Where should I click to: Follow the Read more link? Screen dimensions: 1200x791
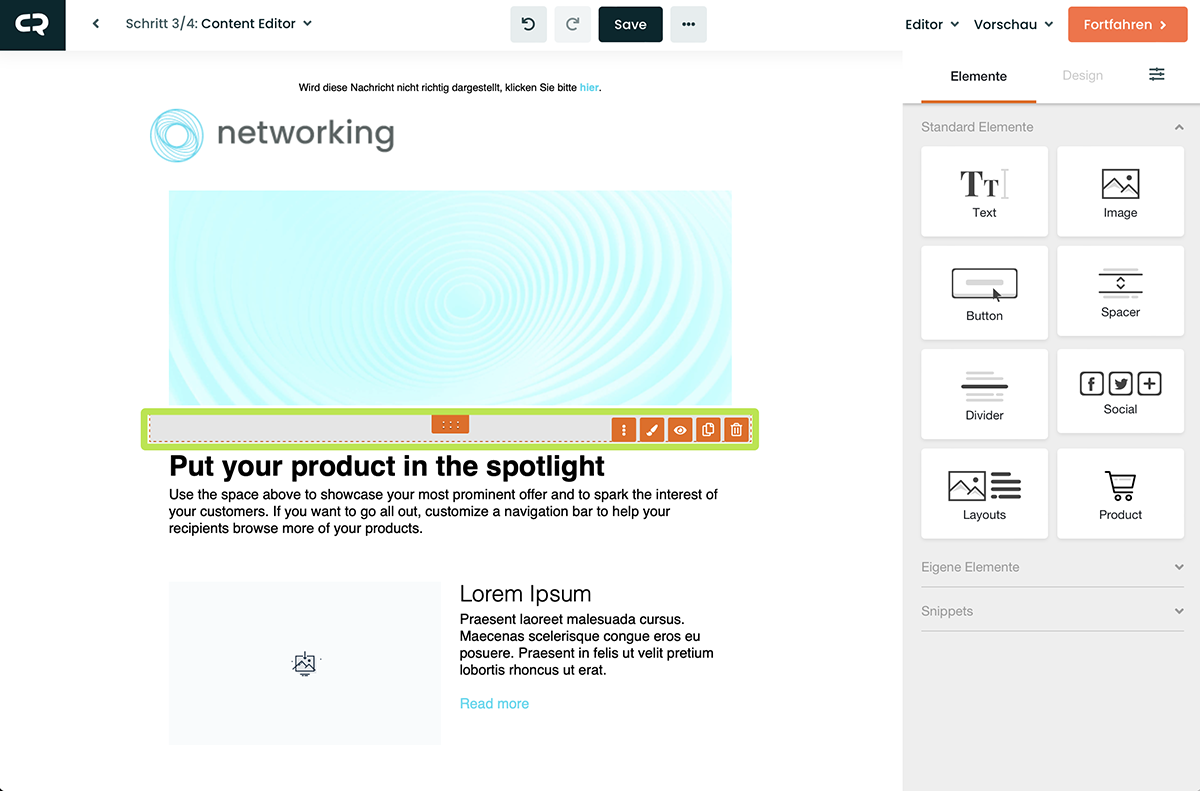pyautogui.click(x=494, y=704)
